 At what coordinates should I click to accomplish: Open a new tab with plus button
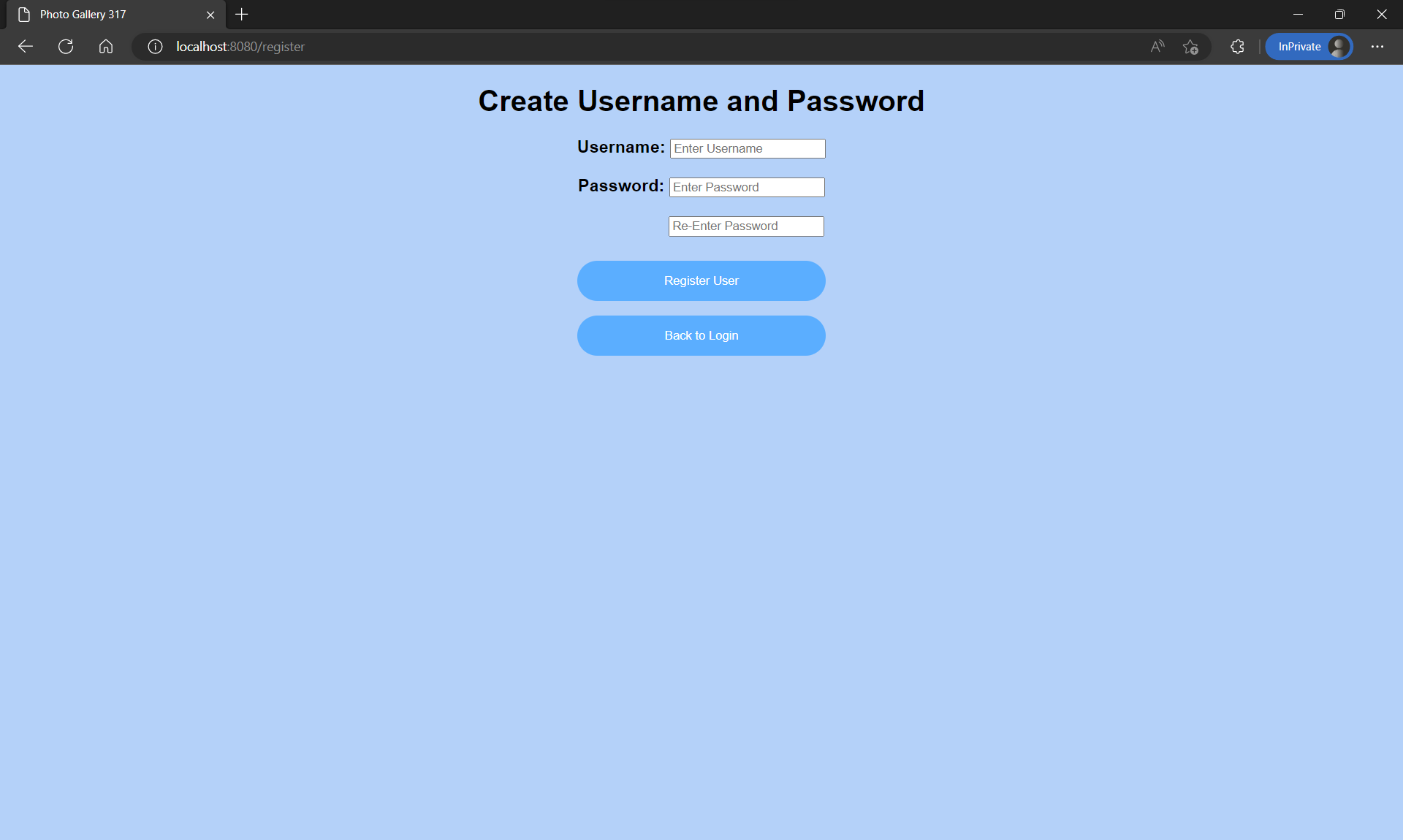(242, 15)
